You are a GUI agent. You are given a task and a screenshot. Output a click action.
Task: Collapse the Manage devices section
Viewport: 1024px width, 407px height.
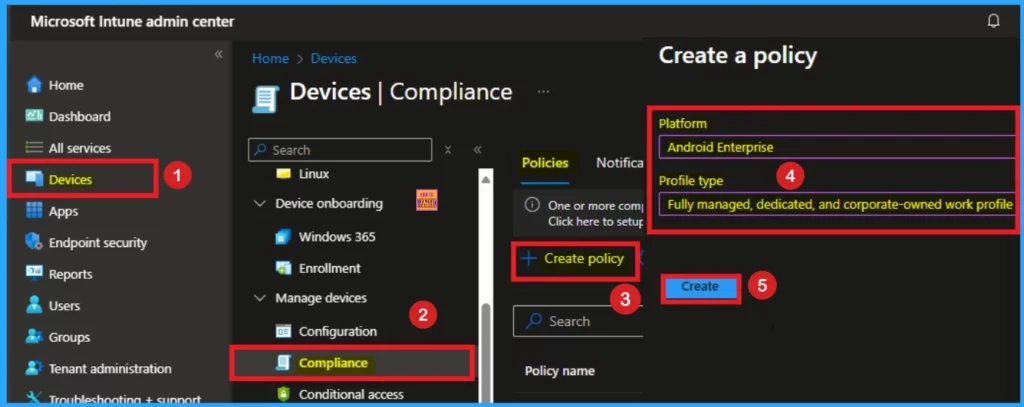pos(260,298)
